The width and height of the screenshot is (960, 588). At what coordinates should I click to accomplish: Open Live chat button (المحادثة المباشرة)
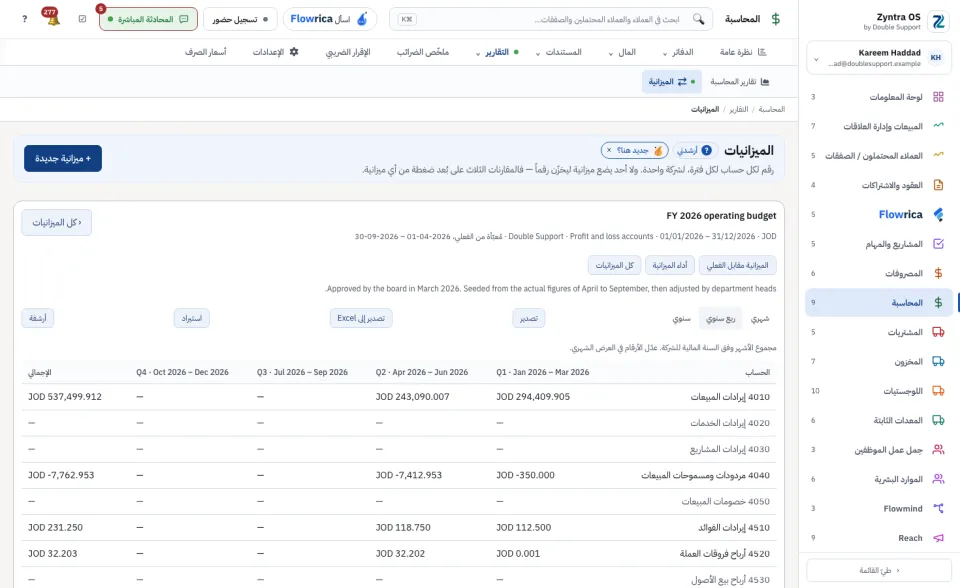pos(148,19)
